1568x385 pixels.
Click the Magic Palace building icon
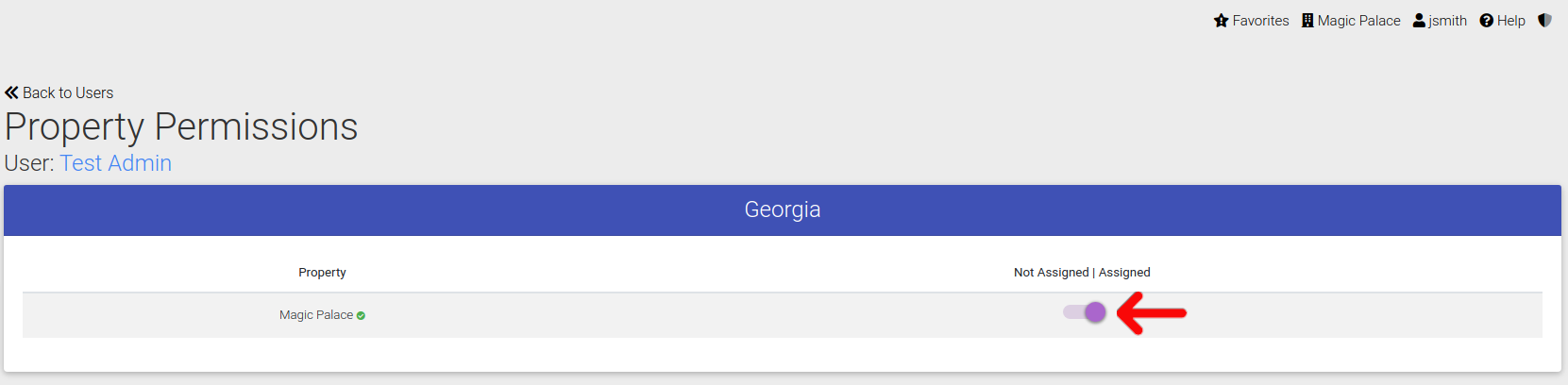coord(1307,21)
